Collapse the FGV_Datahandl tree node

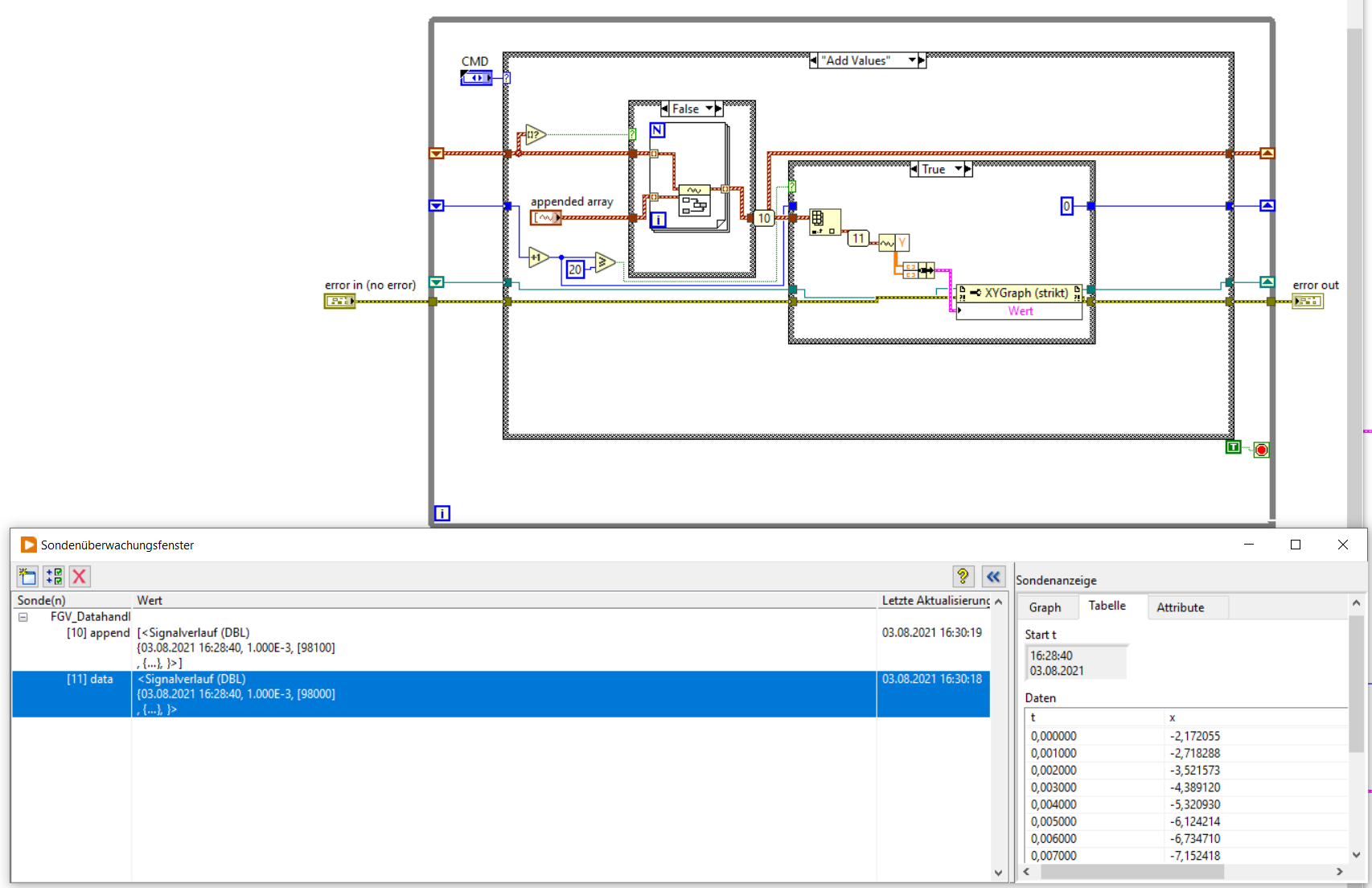(x=23, y=617)
